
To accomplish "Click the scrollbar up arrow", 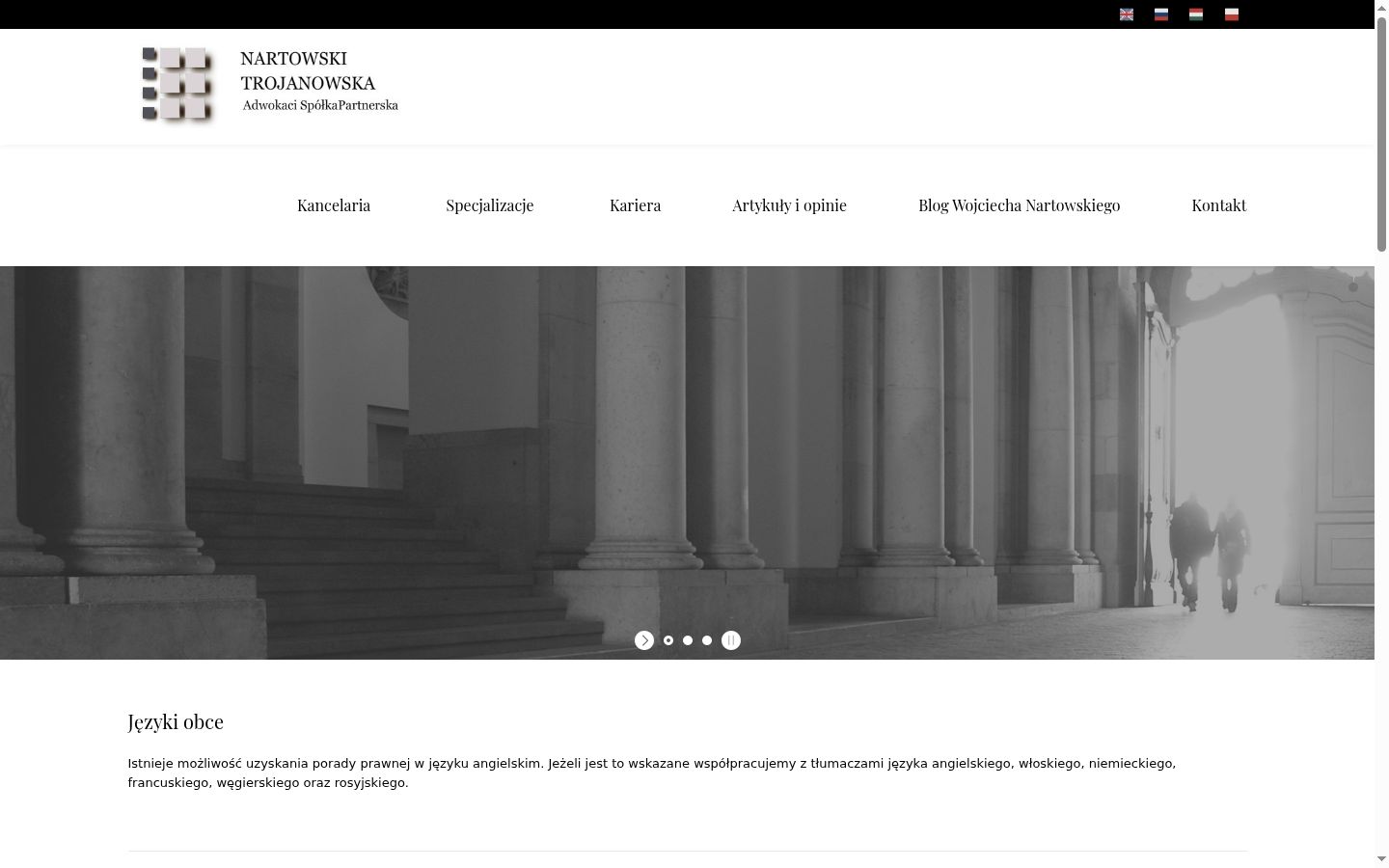I will tap(1381, 7).
